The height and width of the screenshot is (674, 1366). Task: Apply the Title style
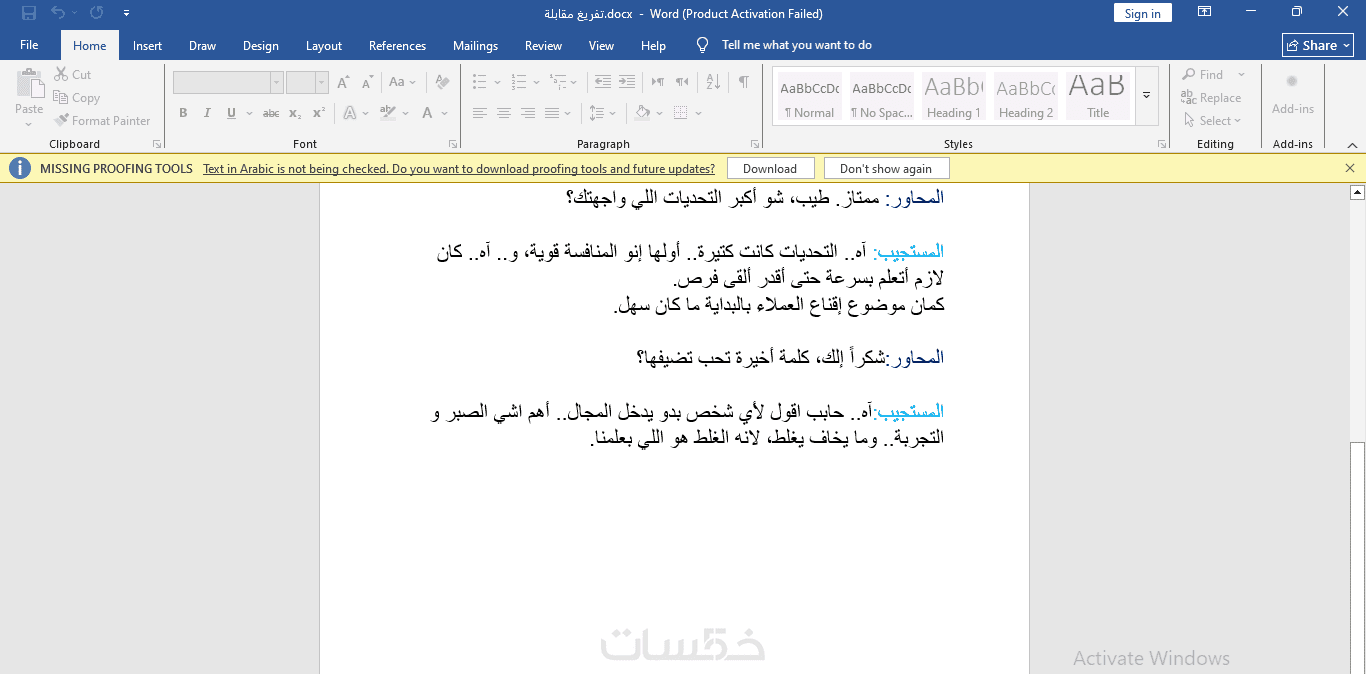[1098, 97]
